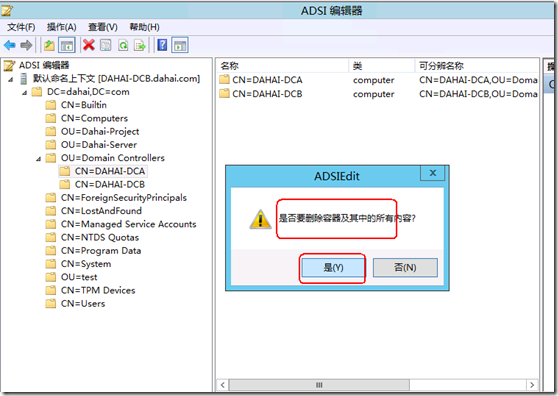Collapse the DC=dahai,DC=com node
558x396 pixels.
pos(24,93)
